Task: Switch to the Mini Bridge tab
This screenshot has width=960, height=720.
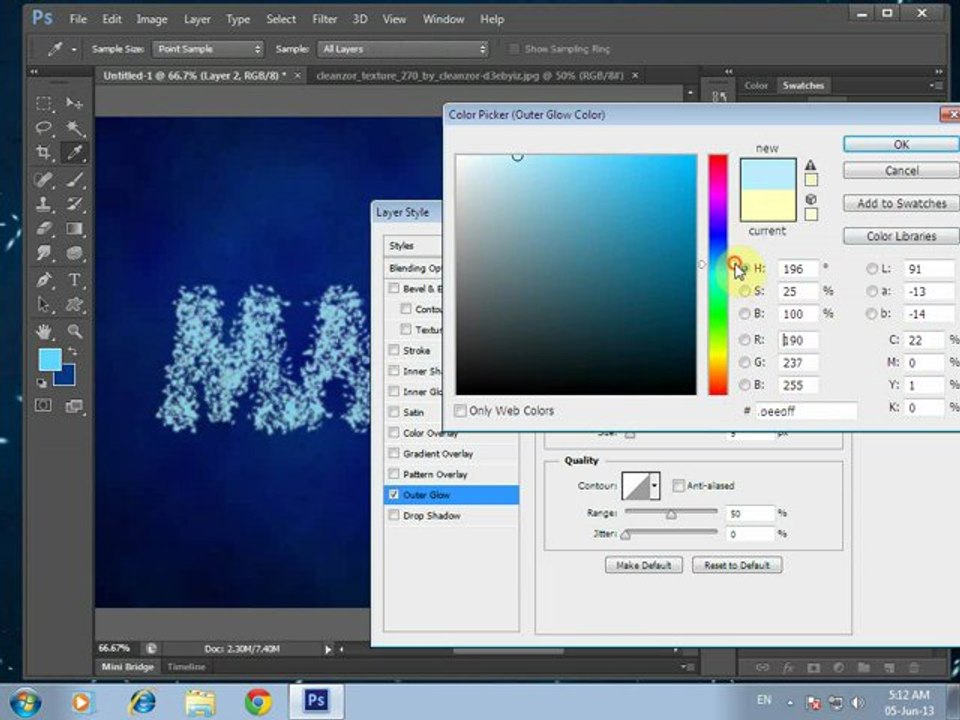Action: click(x=127, y=667)
